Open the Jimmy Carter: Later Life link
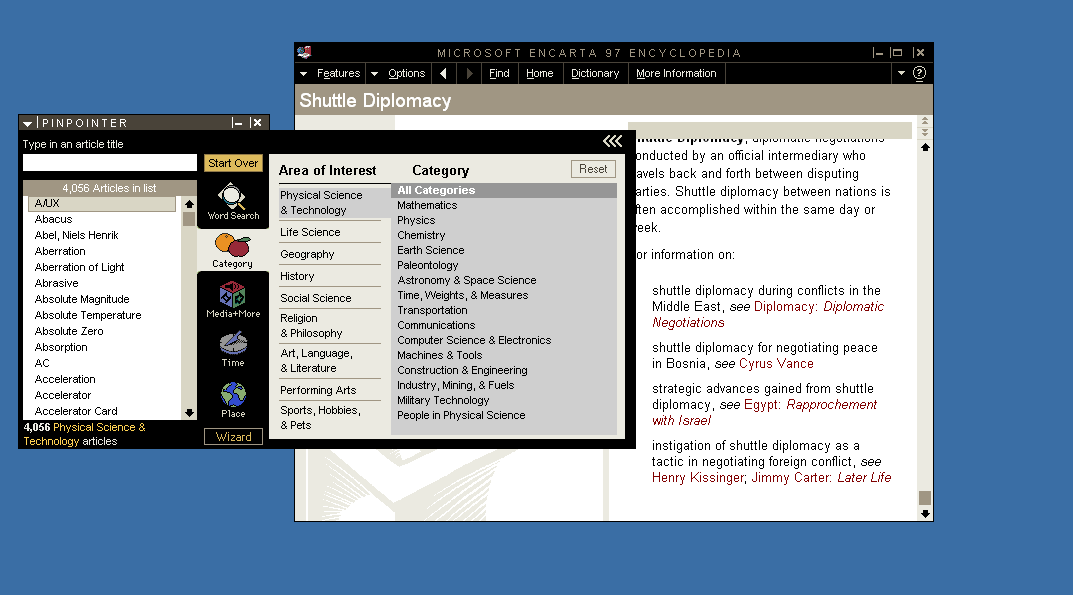 click(x=821, y=477)
